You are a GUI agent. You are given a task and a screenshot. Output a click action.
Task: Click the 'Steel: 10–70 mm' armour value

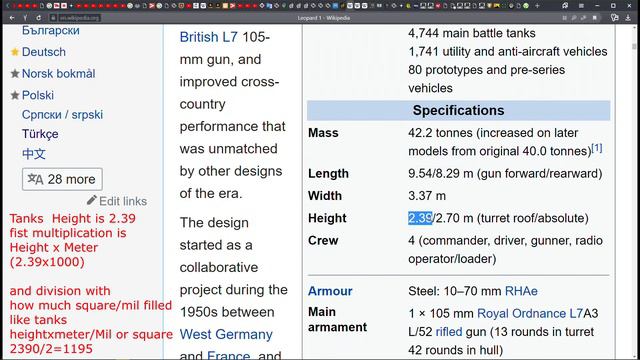[x=455, y=291]
